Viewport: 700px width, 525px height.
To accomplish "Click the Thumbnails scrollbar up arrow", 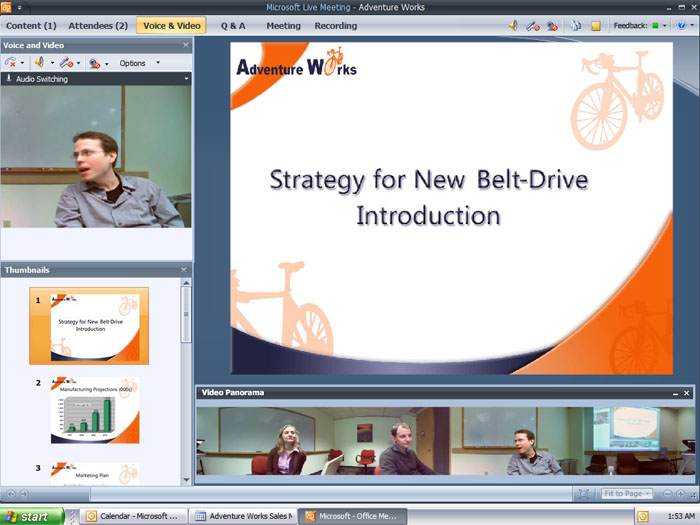I will pyautogui.click(x=186, y=283).
